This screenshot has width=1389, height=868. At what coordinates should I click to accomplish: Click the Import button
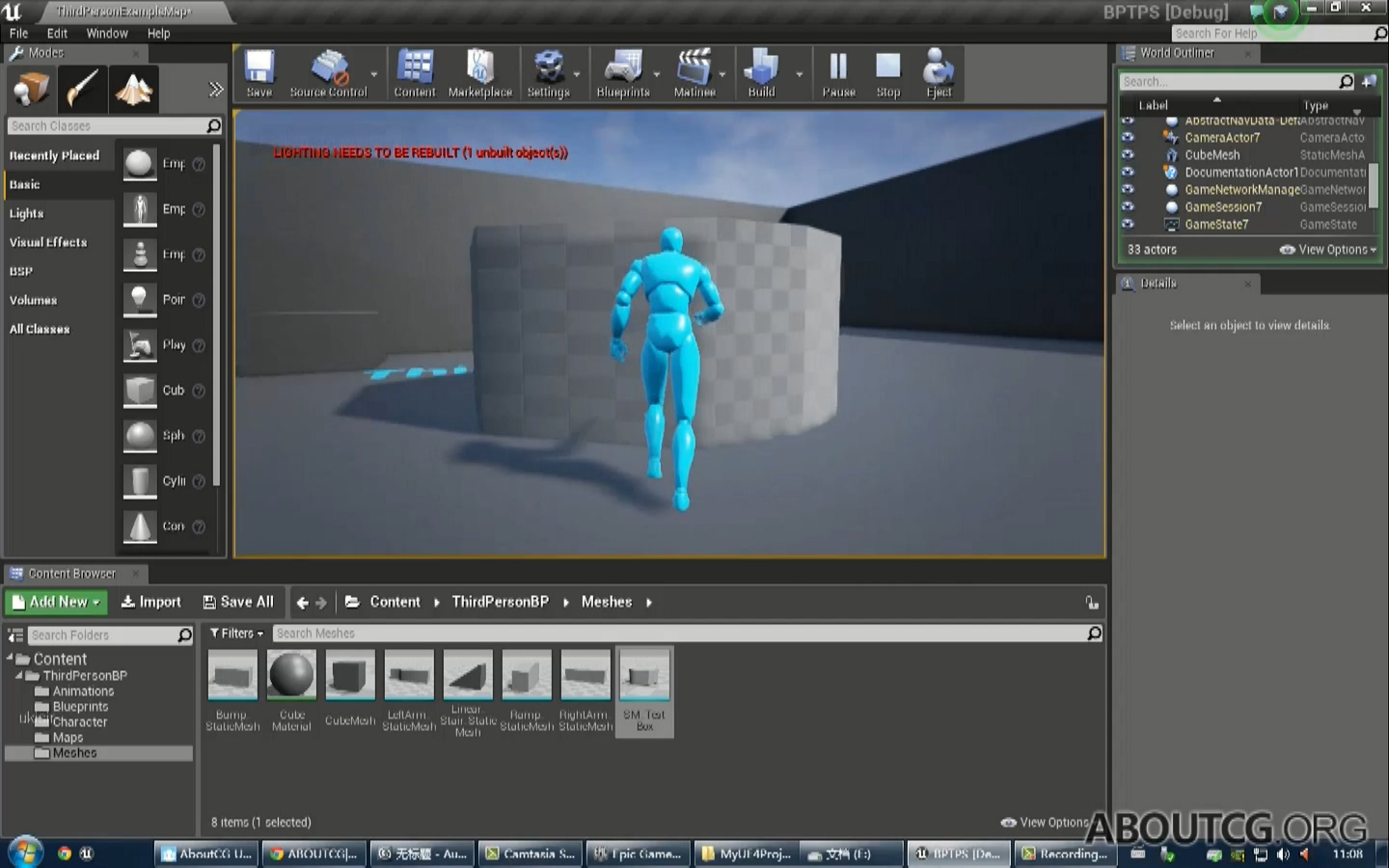150,602
